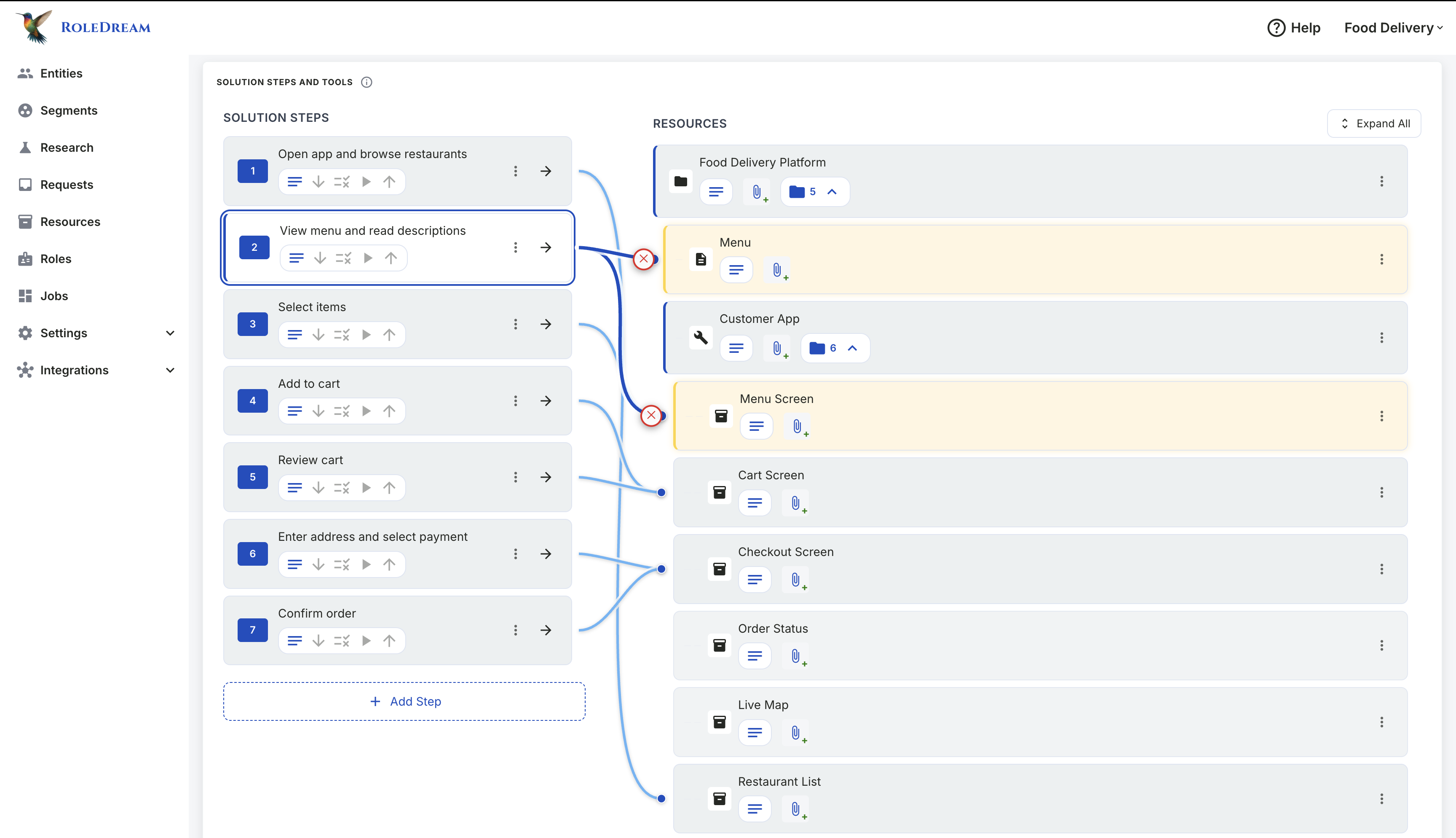The width and height of the screenshot is (1456, 838).
Task: Collapse Customer App folder list with chevron
Action: pos(852,348)
